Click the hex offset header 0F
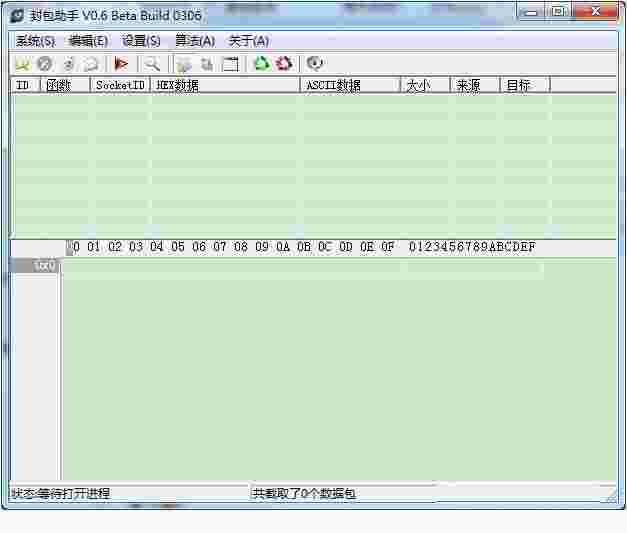 coord(387,247)
